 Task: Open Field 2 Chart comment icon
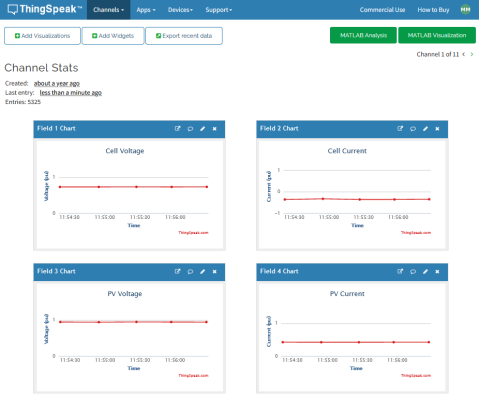[x=413, y=129]
